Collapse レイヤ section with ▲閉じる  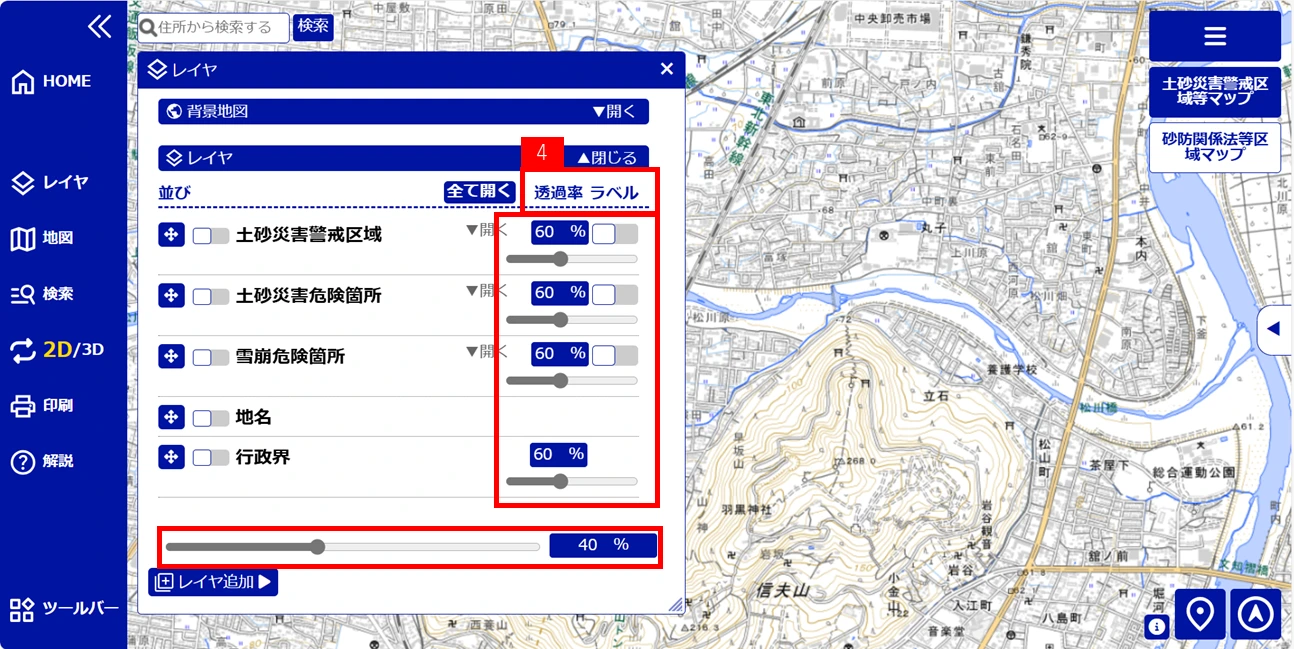coord(607,158)
